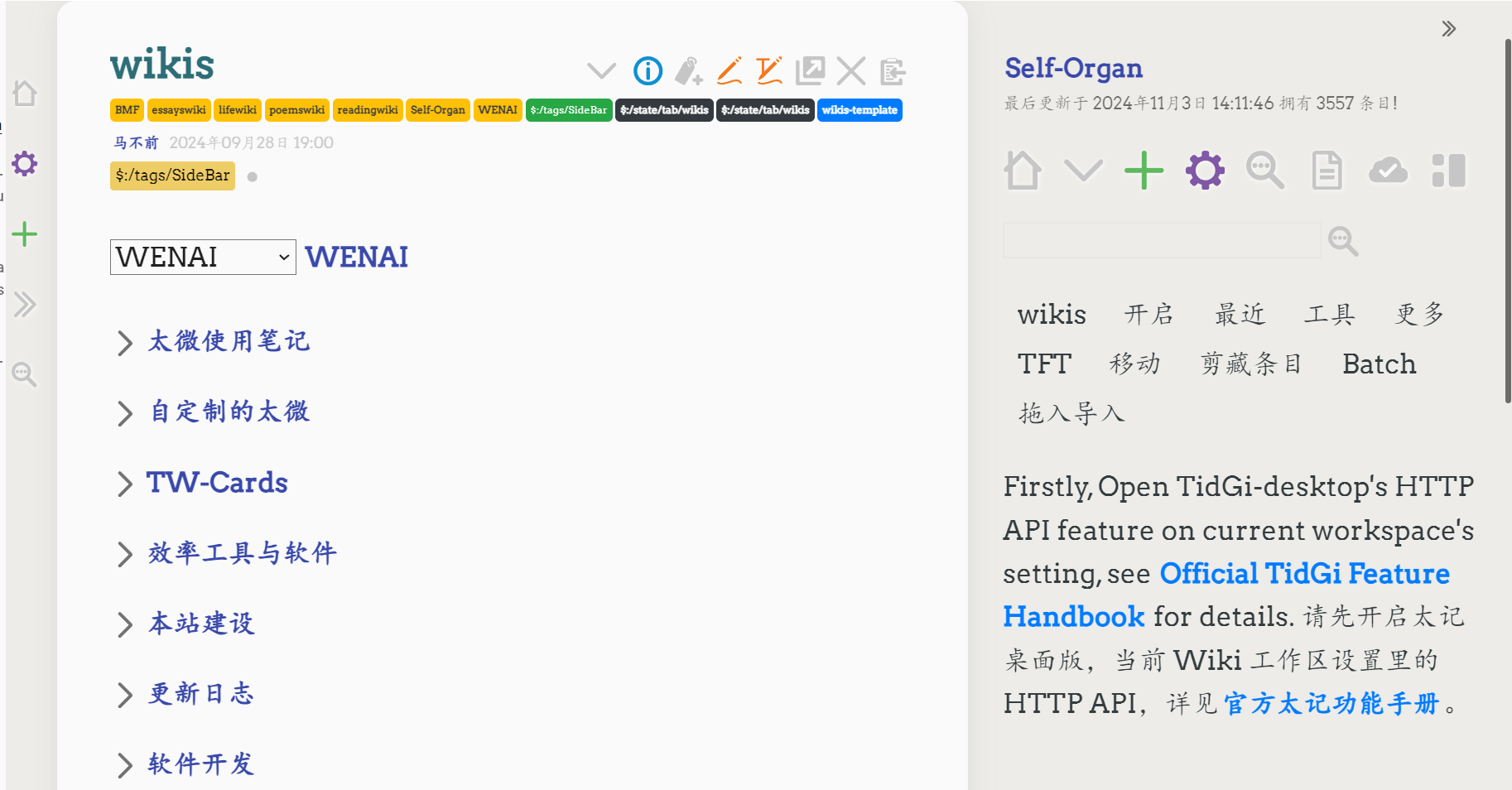The height and width of the screenshot is (790, 1512).
Task: Click the green plus in the sidebar controls
Action: tap(1144, 171)
